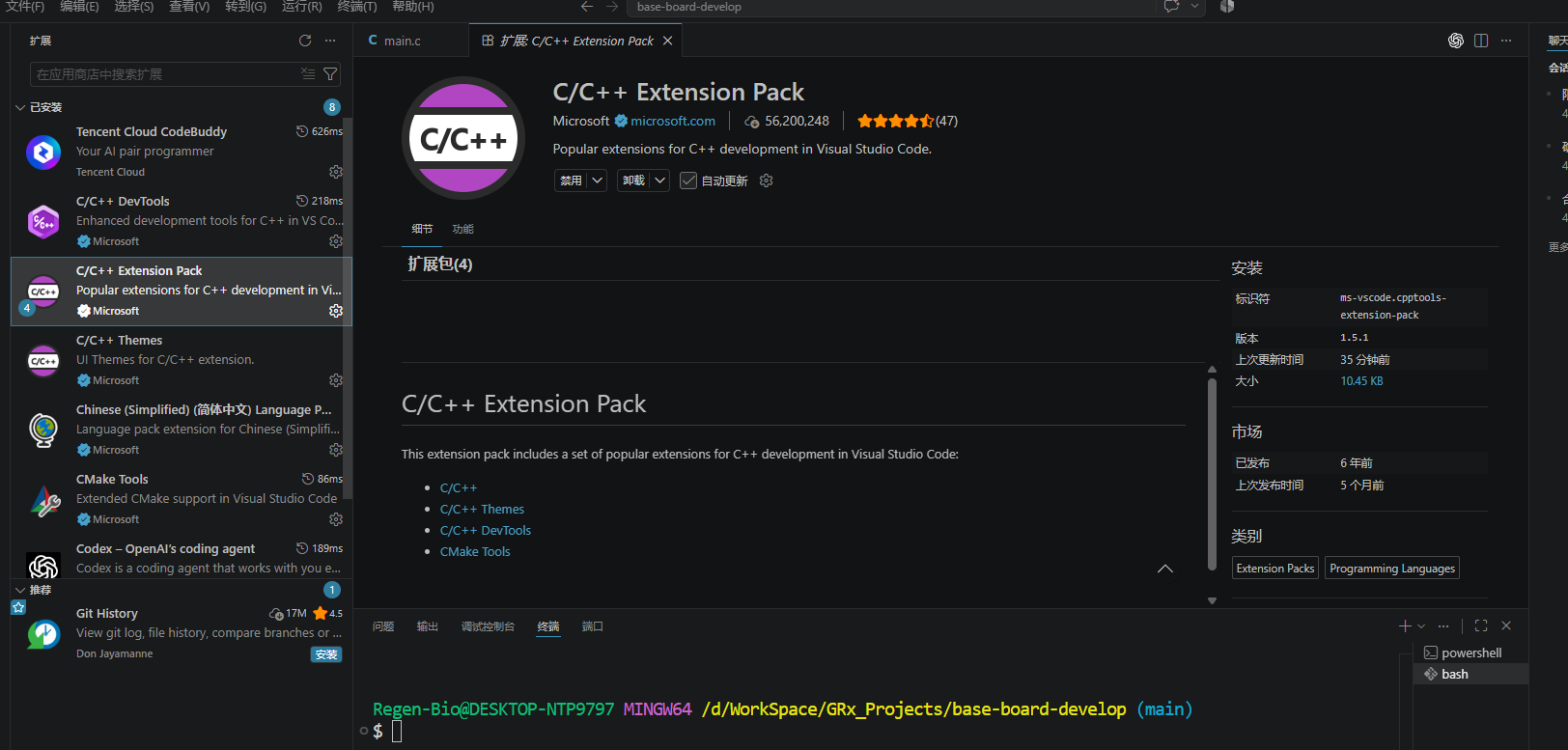1568x750 pixels.
Task: Jump back to top of the readme
Action: pos(1165,569)
